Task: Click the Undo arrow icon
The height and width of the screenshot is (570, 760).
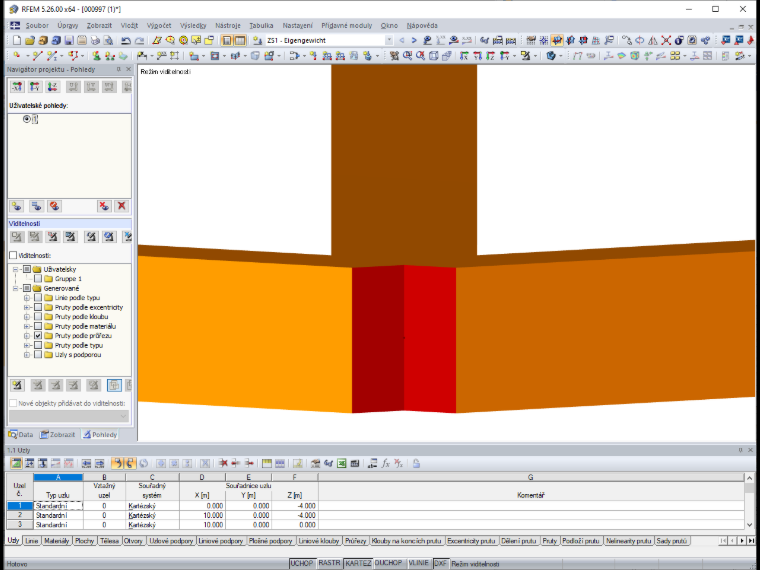Action: [126, 41]
